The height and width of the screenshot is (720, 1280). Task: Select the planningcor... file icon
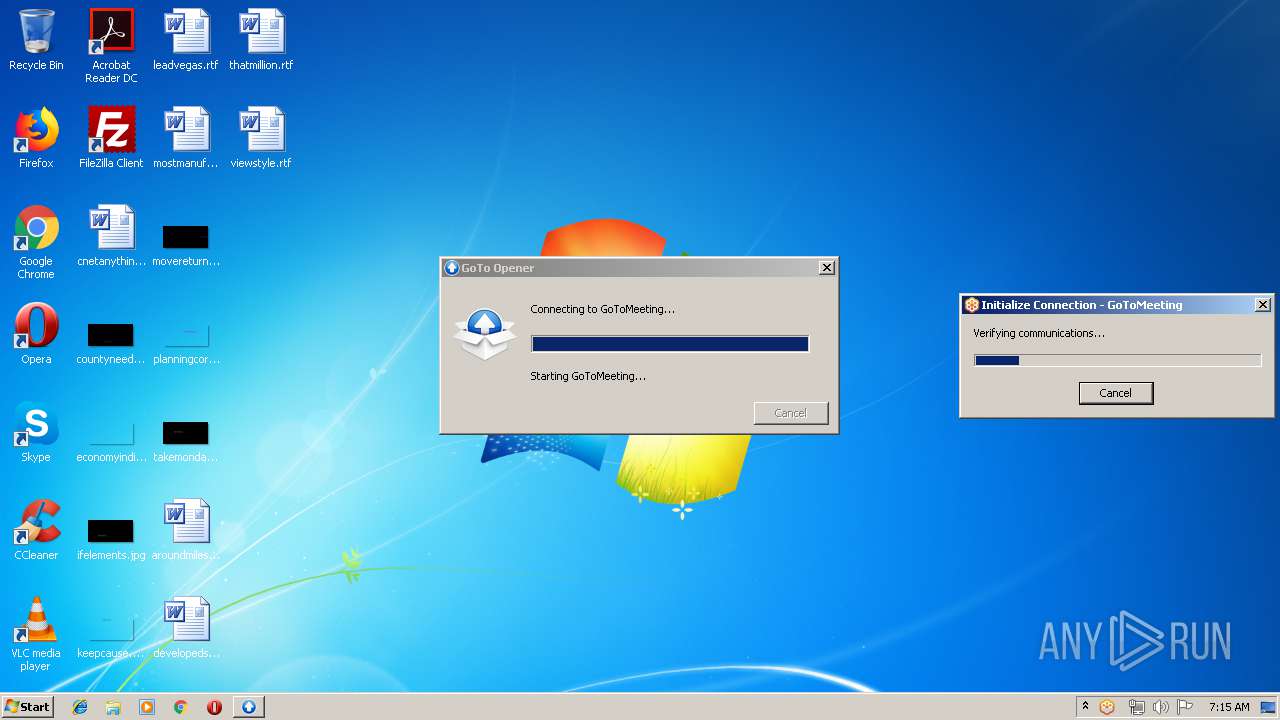[x=186, y=341]
